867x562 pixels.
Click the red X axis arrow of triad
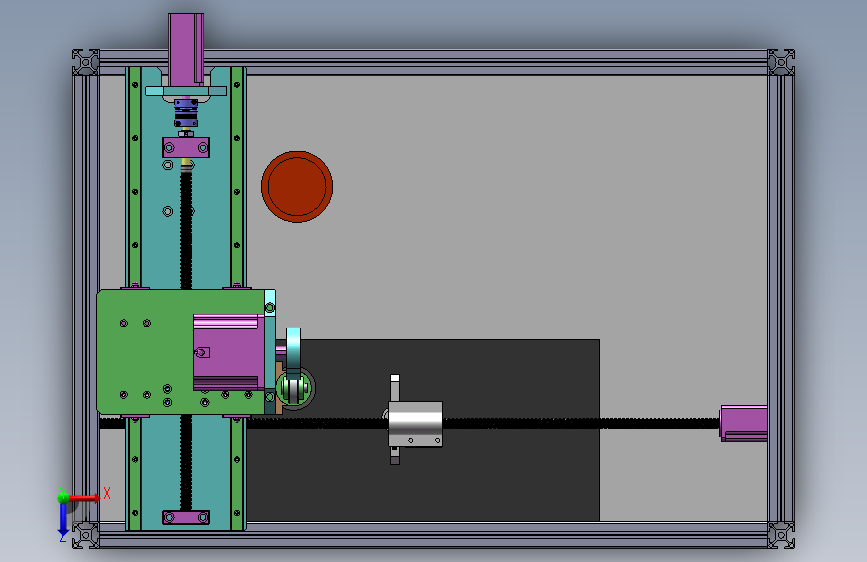84,498
